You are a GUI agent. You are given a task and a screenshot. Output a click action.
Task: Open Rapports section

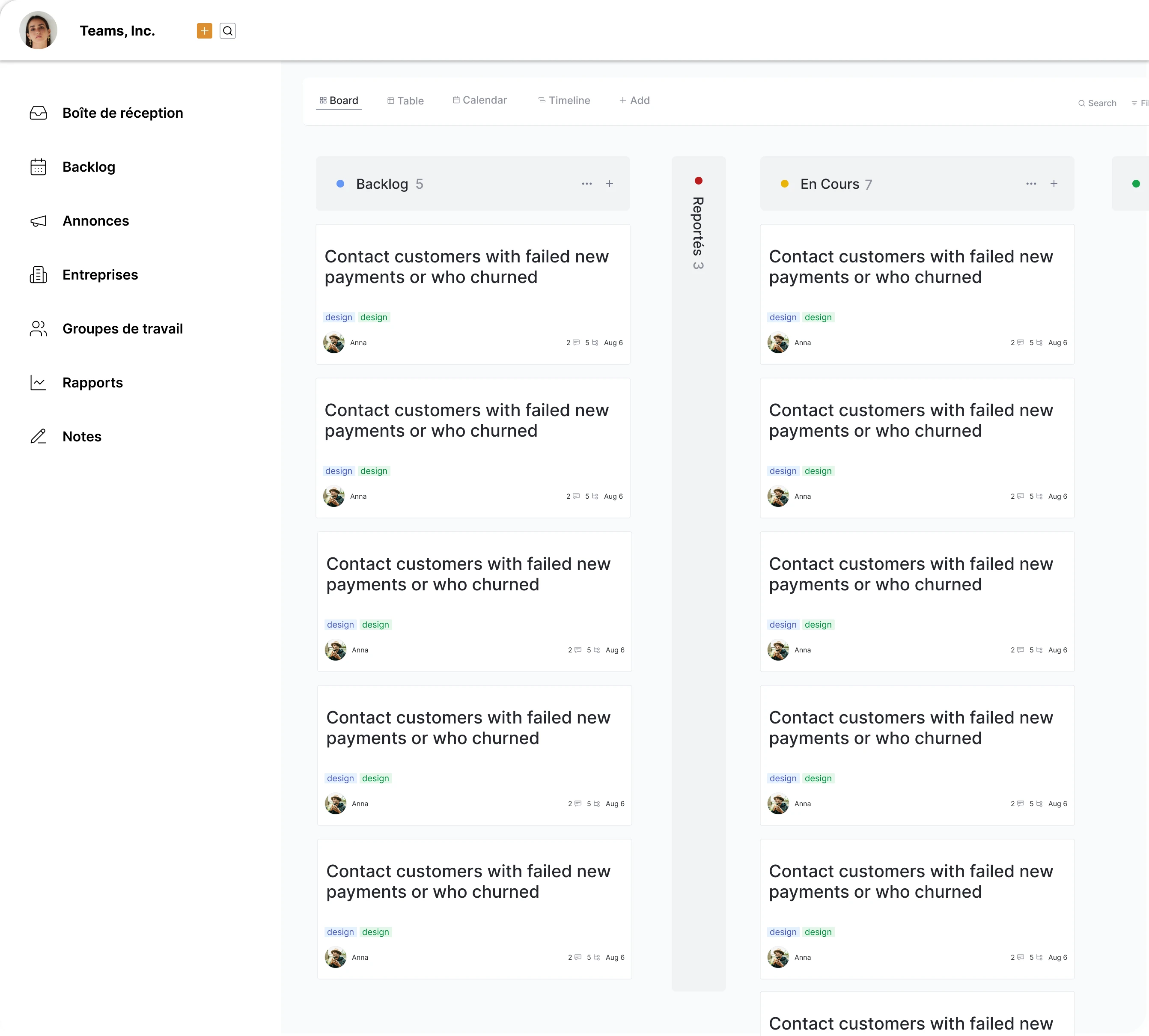pos(93,383)
